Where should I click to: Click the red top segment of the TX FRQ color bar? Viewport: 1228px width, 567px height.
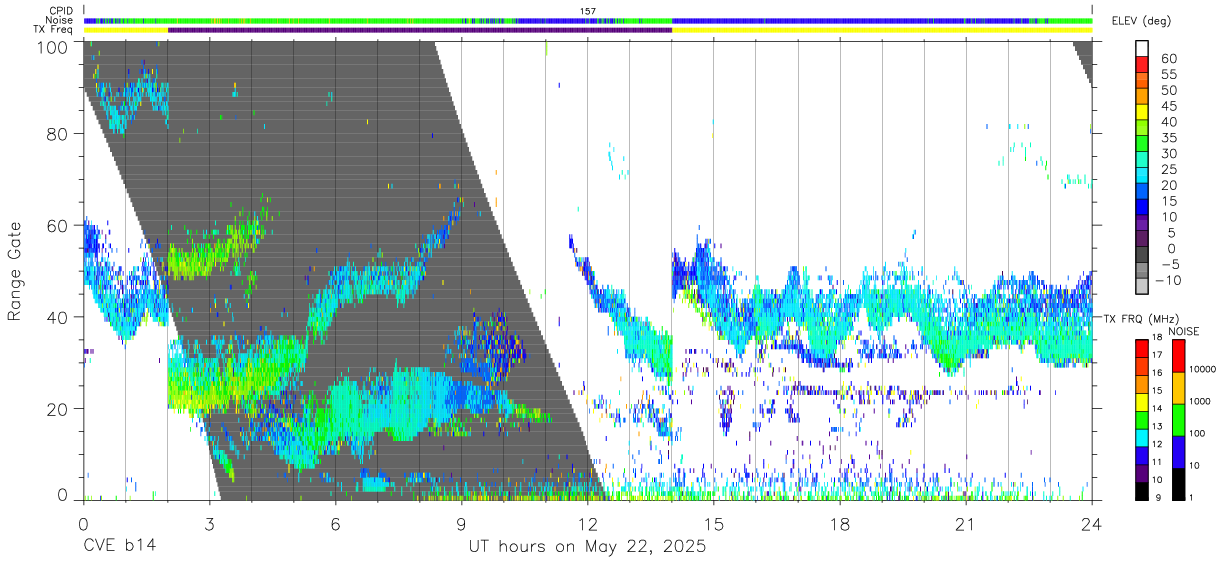click(x=1141, y=347)
